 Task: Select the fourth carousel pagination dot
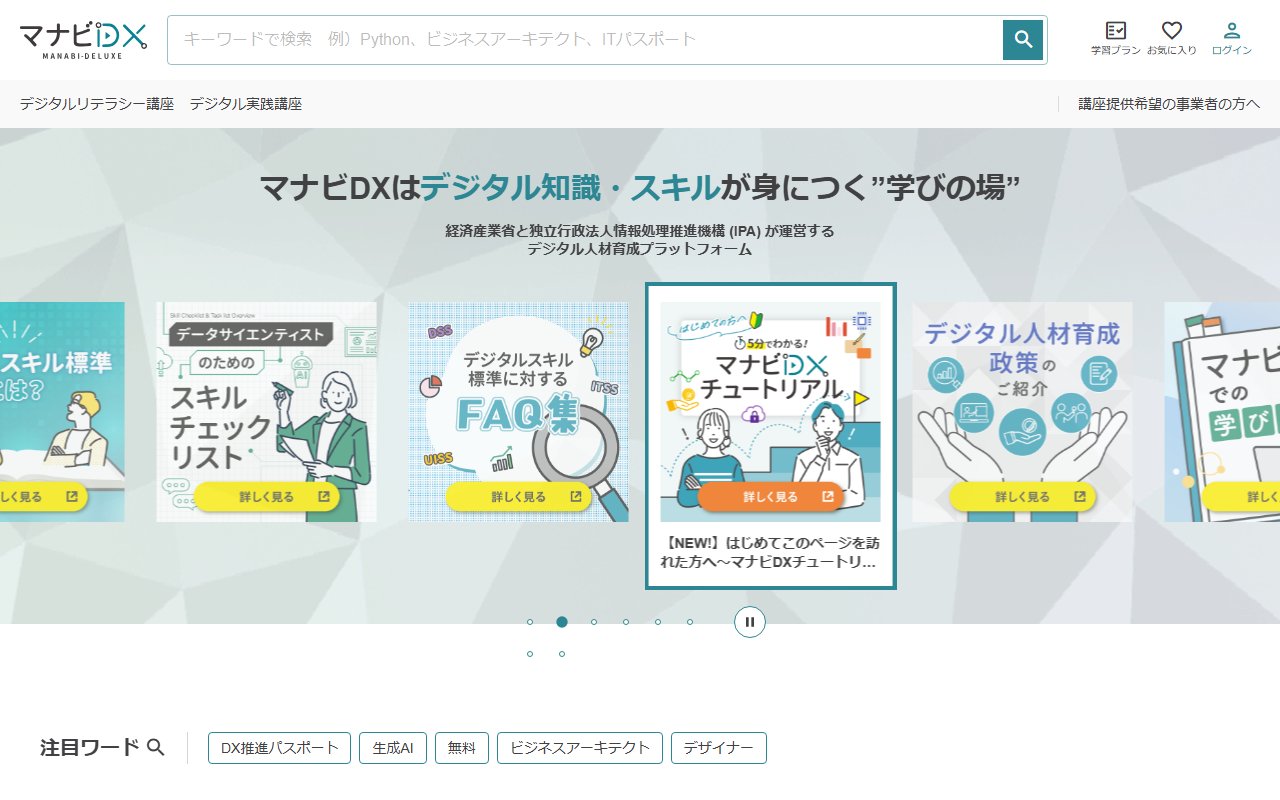[x=626, y=622]
